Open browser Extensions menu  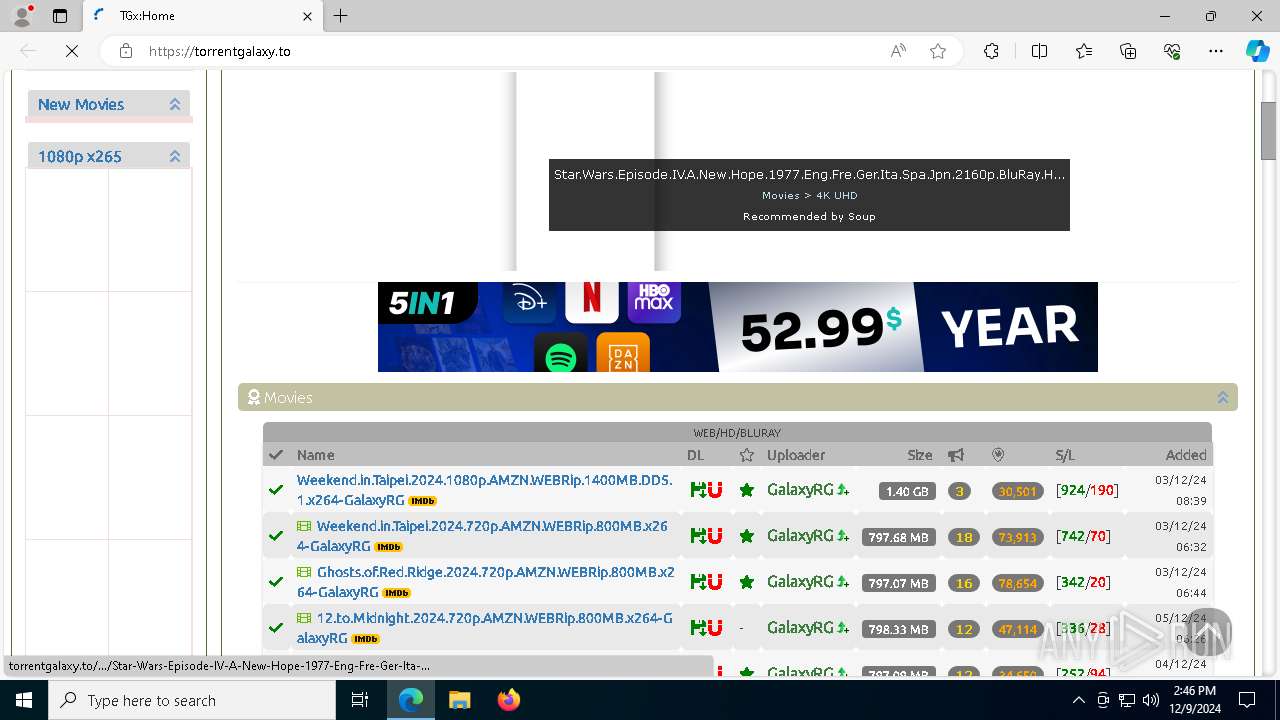[991, 51]
